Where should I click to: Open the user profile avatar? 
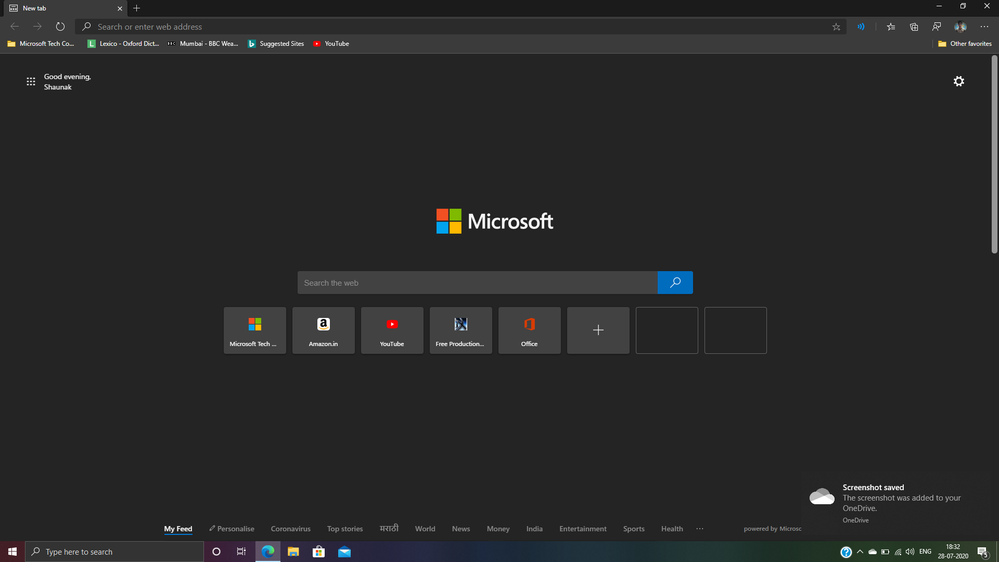960,27
